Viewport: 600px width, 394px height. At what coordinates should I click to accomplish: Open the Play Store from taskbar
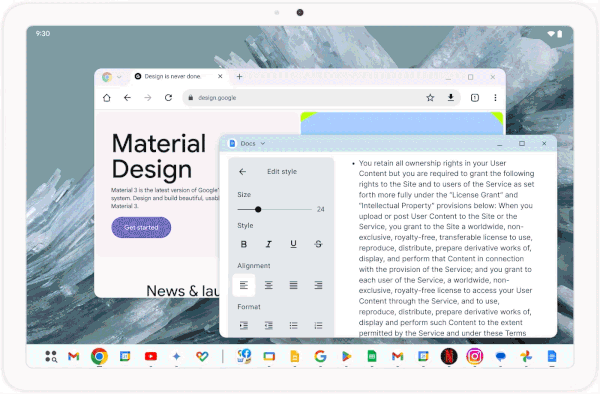coord(346,357)
